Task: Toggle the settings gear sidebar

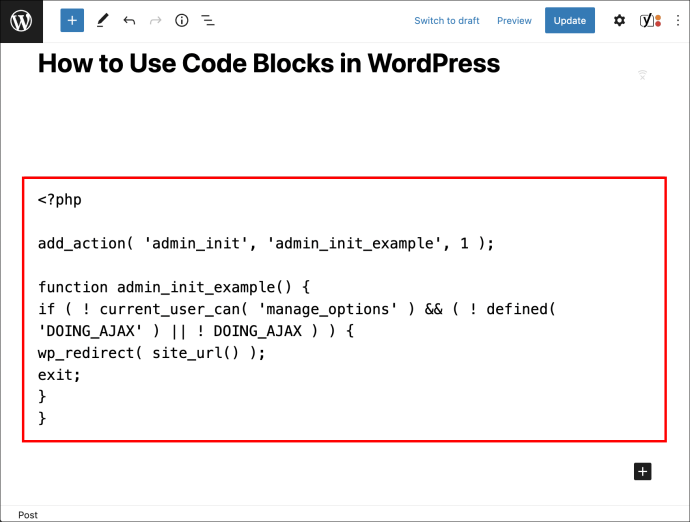Action: pos(619,20)
